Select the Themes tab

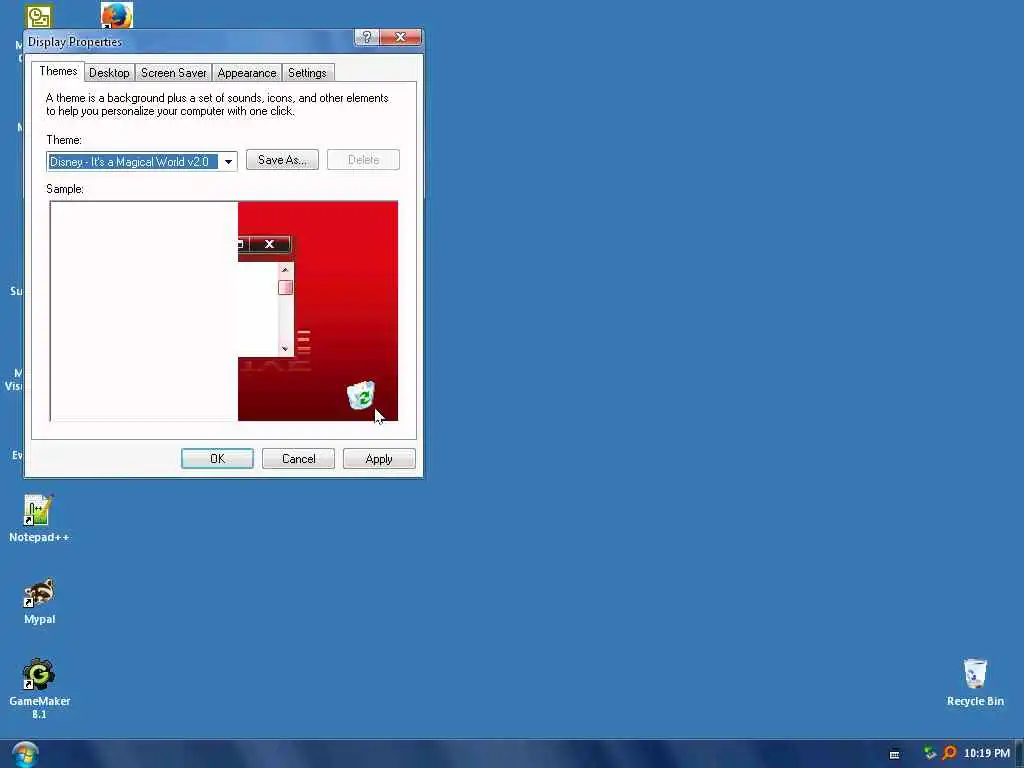(x=58, y=71)
